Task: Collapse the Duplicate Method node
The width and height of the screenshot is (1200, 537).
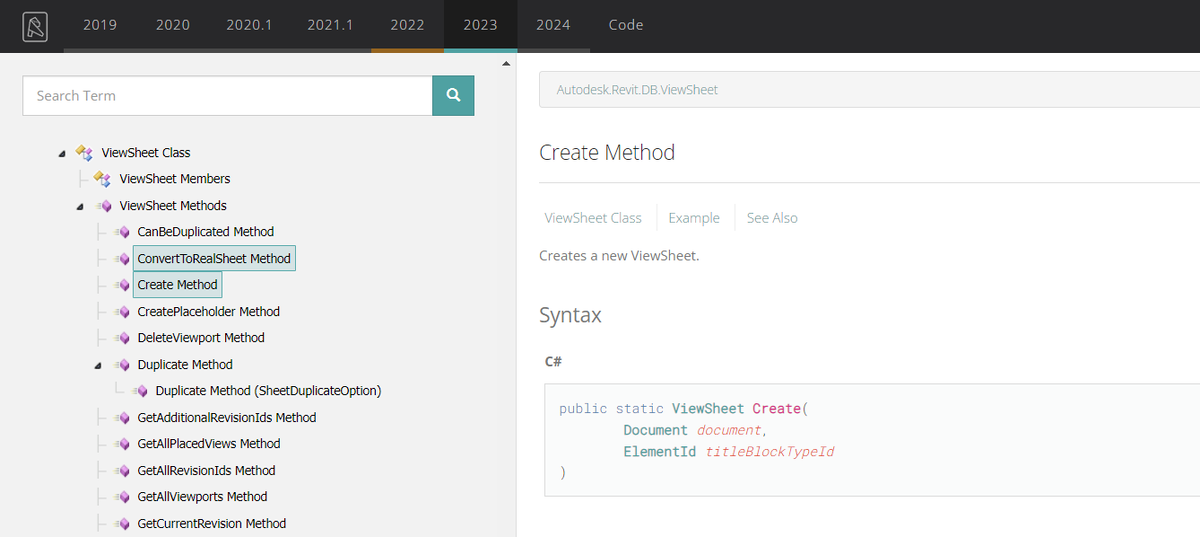Action: (98, 365)
